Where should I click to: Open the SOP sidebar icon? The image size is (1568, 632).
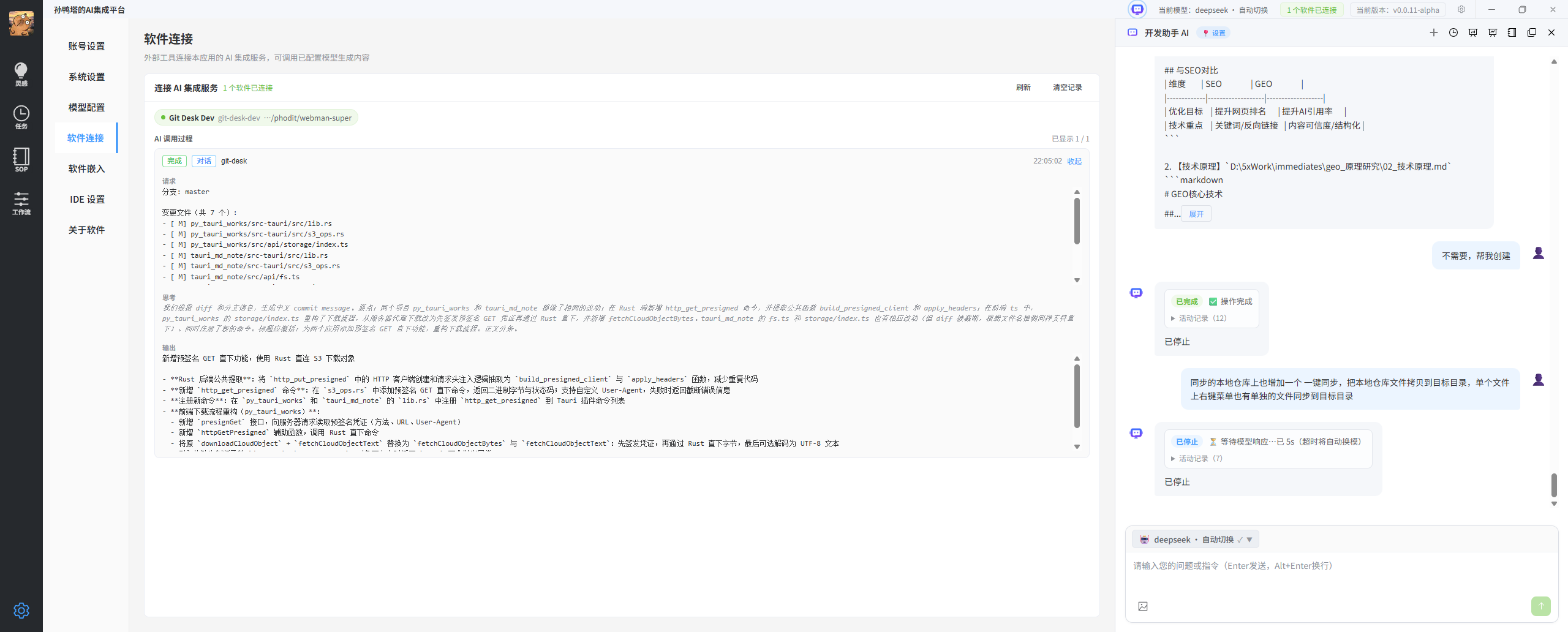pyautogui.click(x=21, y=159)
